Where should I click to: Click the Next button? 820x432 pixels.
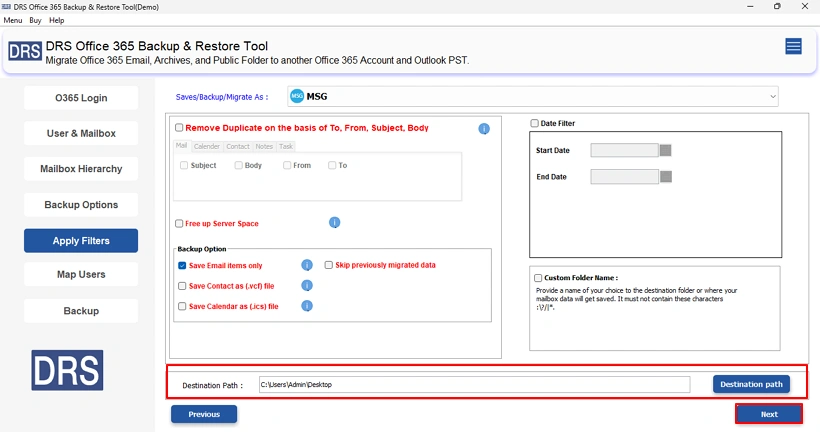[x=769, y=414]
